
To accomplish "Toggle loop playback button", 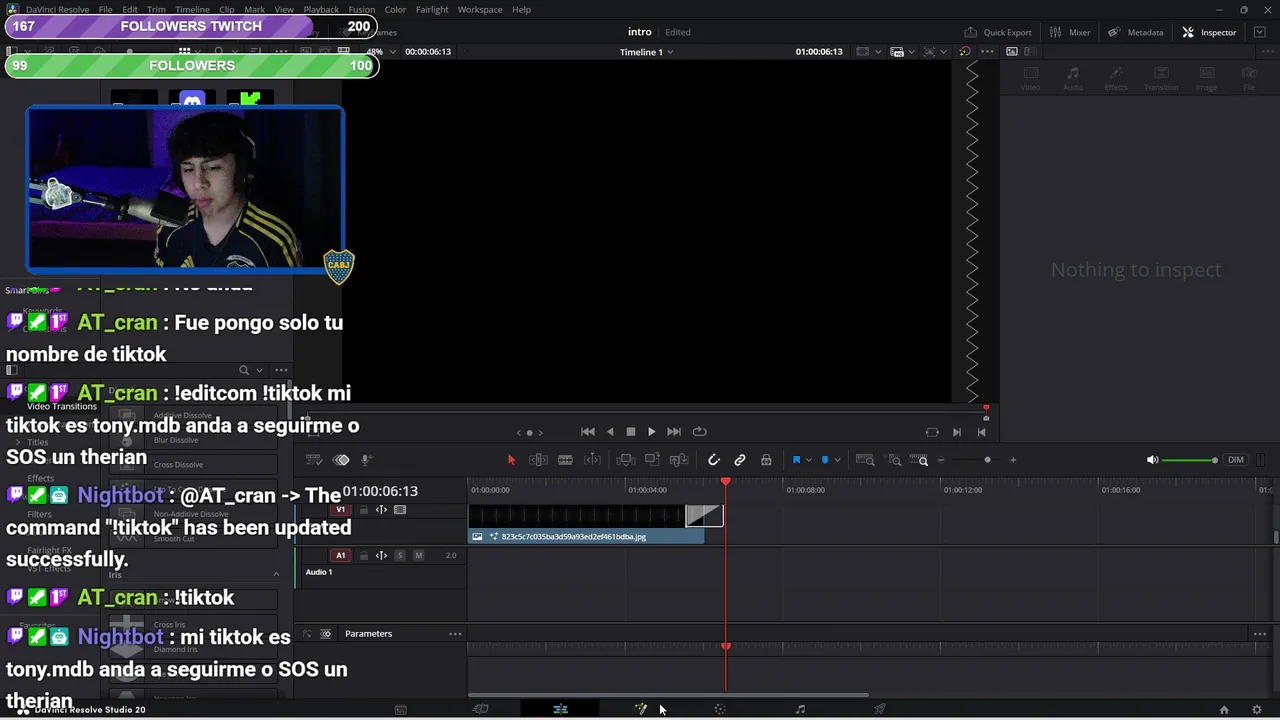I will coord(700,432).
